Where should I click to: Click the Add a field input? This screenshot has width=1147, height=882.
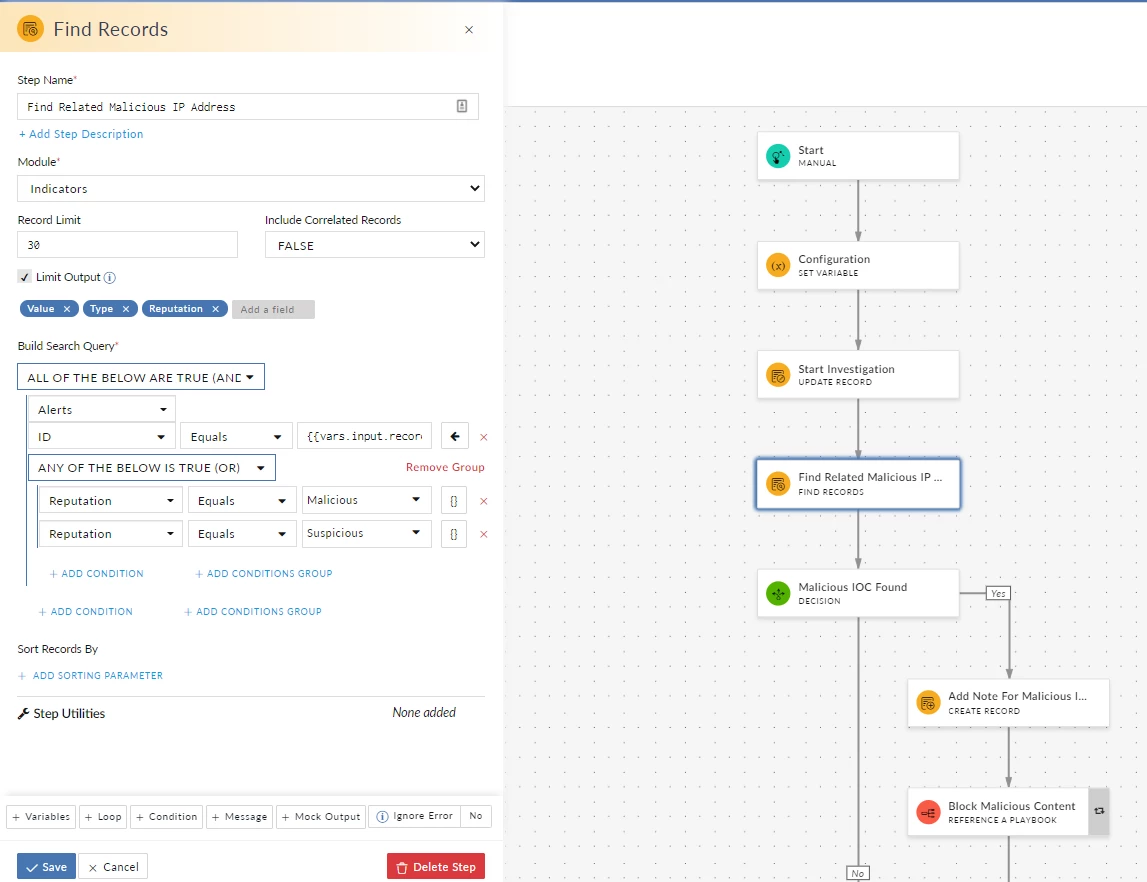[273, 309]
